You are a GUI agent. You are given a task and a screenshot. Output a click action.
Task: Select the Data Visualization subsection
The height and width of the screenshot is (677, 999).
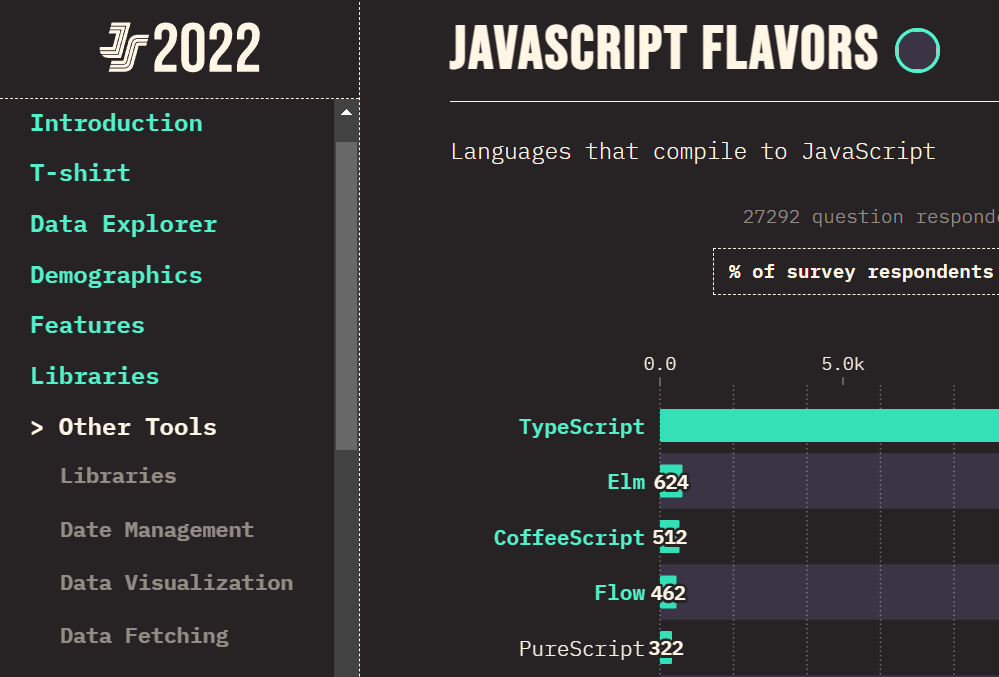point(176,583)
